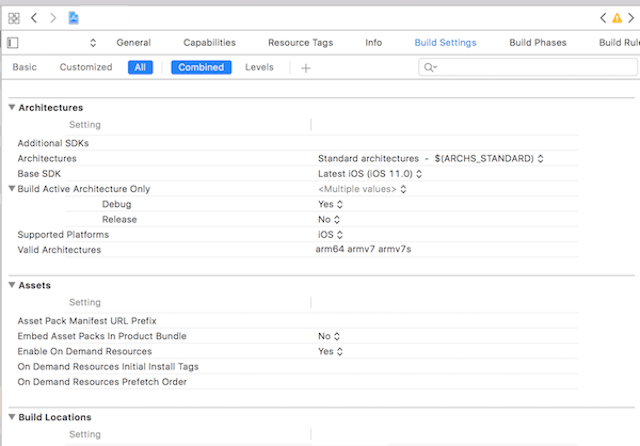The image size is (640, 446).
Task: Go forward with the right chevron
Action: pyautogui.click(x=53, y=18)
